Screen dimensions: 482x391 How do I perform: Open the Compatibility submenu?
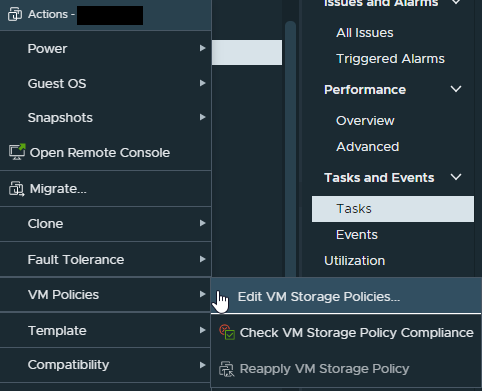tap(105, 365)
